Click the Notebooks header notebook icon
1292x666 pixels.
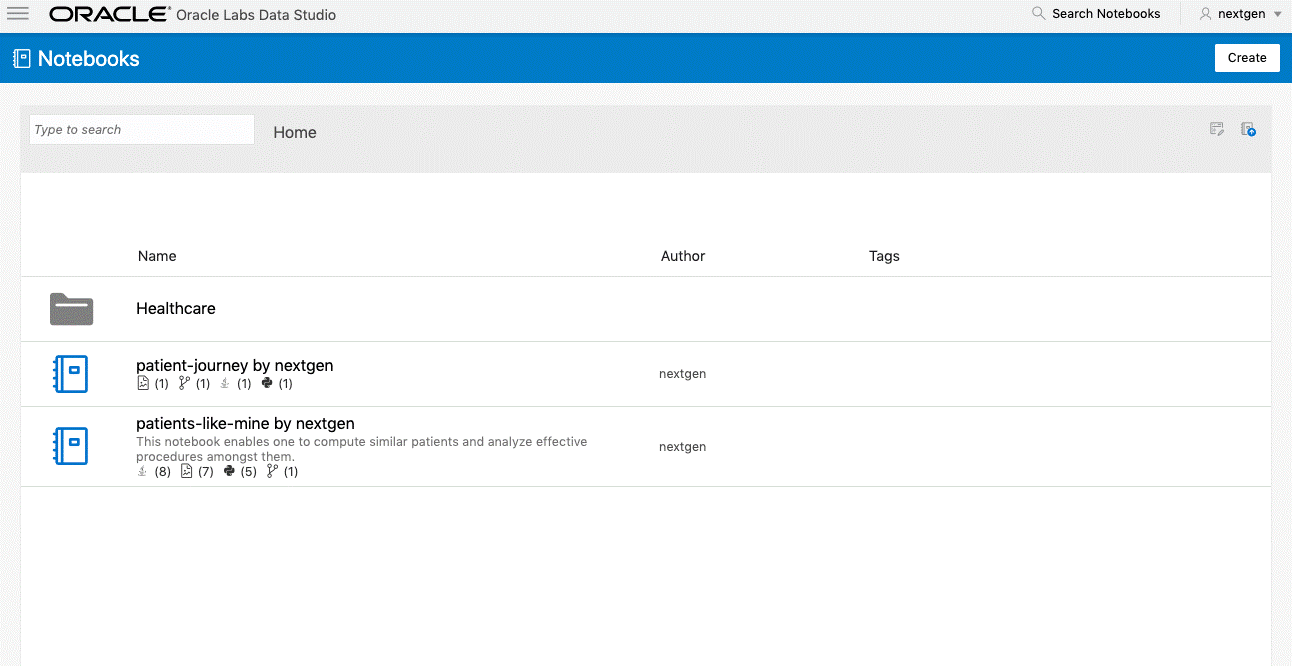[21, 59]
